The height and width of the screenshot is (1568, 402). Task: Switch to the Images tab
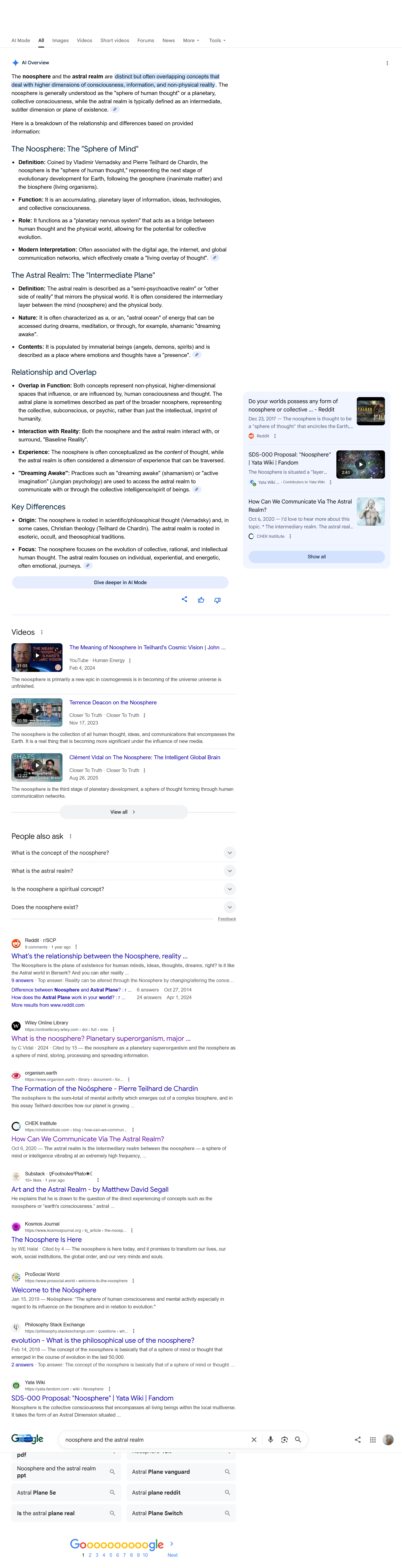coord(60,41)
